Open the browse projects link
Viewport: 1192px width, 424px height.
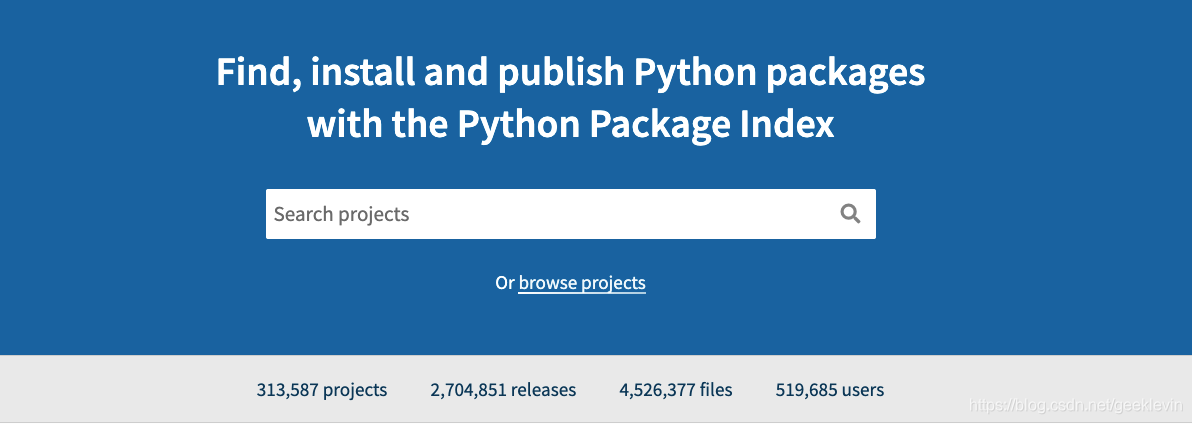pyautogui.click(x=582, y=283)
